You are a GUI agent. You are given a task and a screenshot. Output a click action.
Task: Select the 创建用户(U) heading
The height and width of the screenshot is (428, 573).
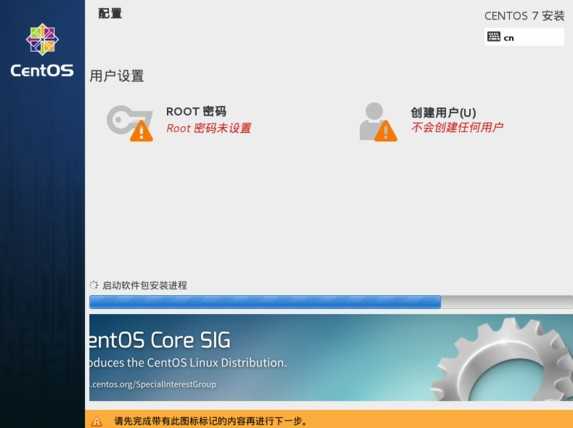tap(443, 112)
